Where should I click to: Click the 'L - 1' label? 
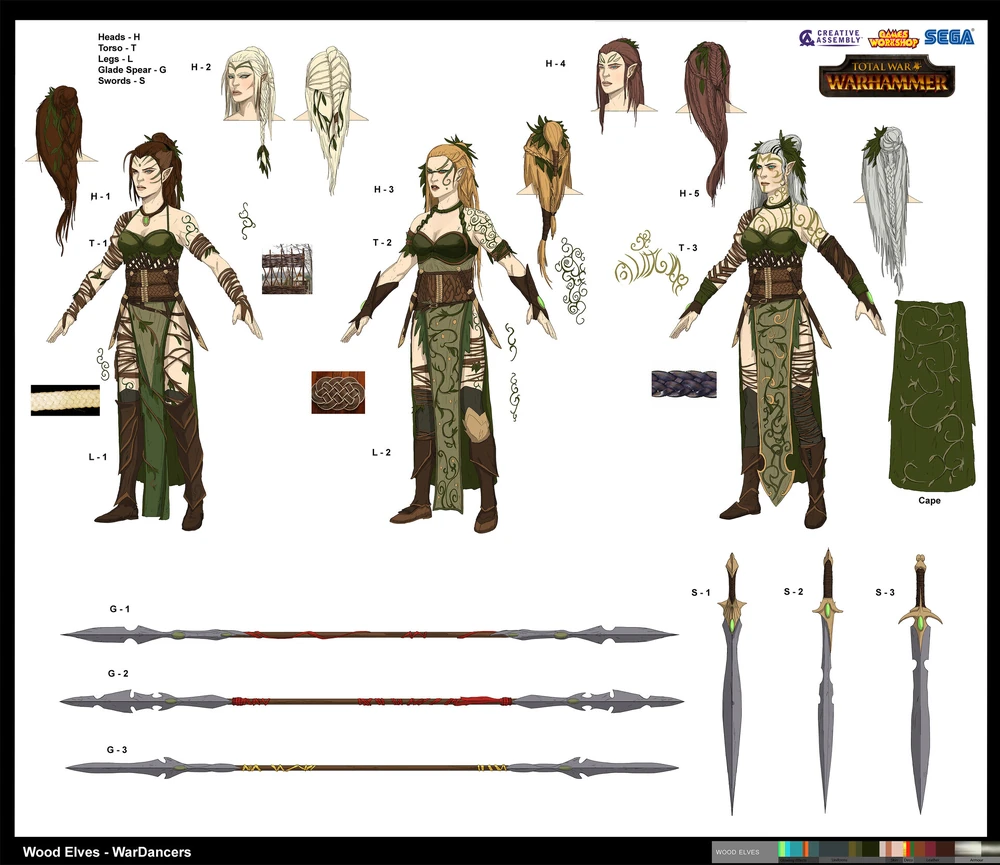click(98, 457)
